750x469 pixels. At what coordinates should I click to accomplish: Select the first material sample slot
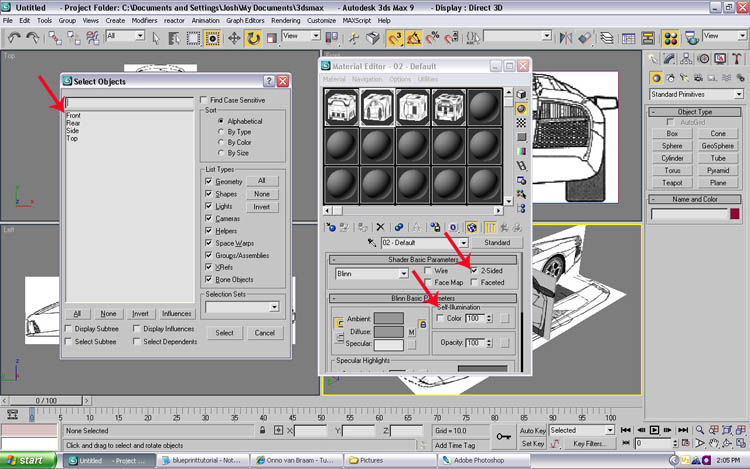point(343,106)
